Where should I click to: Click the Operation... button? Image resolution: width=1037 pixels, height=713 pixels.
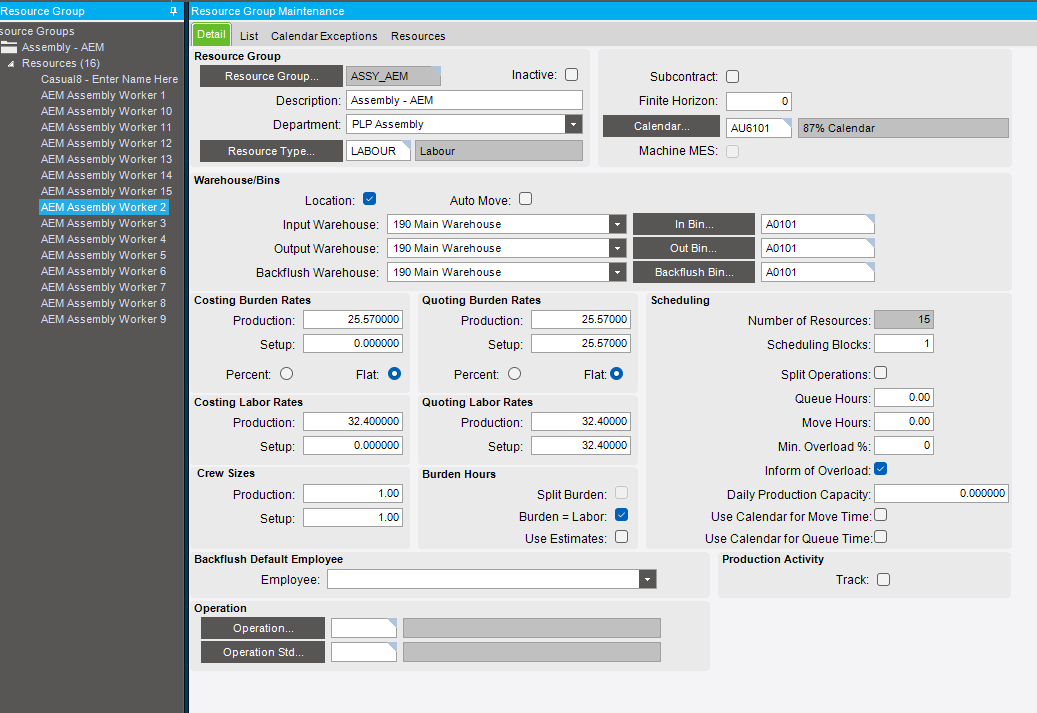pos(263,628)
